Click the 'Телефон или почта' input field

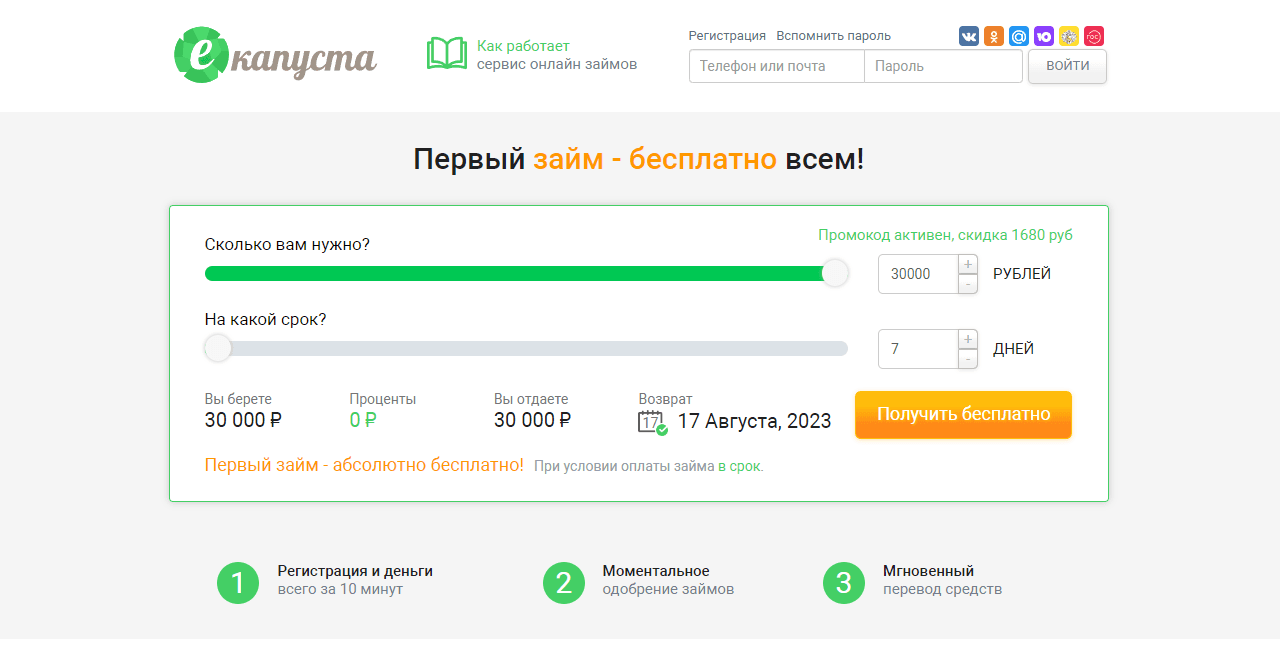[777, 66]
